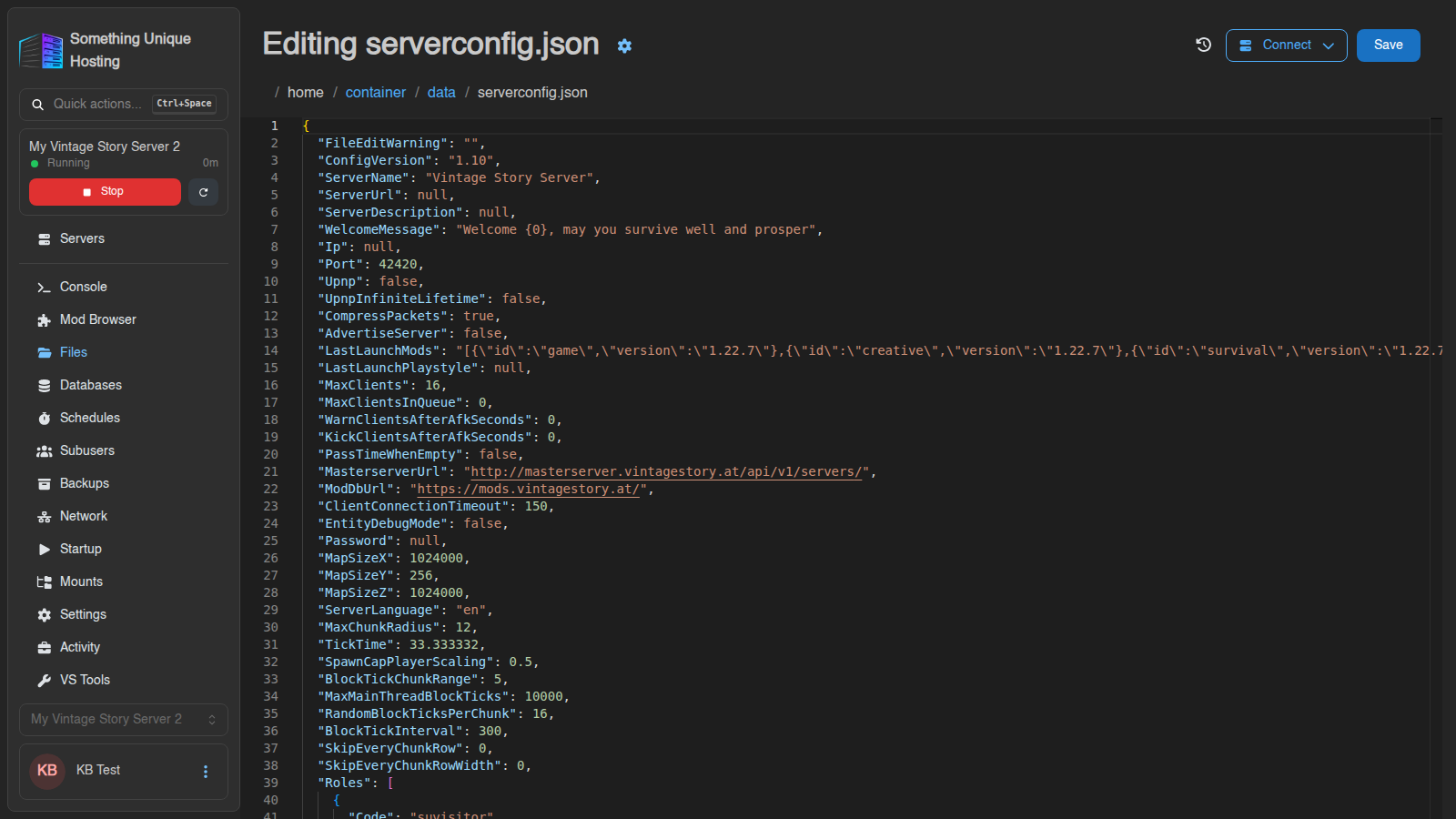The height and width of the screenshot is (819, 1456).
Task: Click the Quick actions search icon
Action: point(38,105)
